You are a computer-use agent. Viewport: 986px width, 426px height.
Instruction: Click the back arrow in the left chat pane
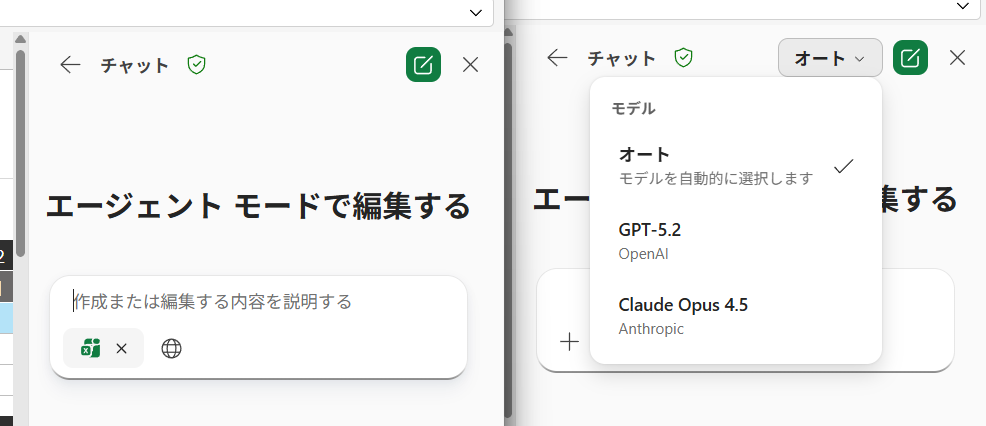tap(70, 65)
